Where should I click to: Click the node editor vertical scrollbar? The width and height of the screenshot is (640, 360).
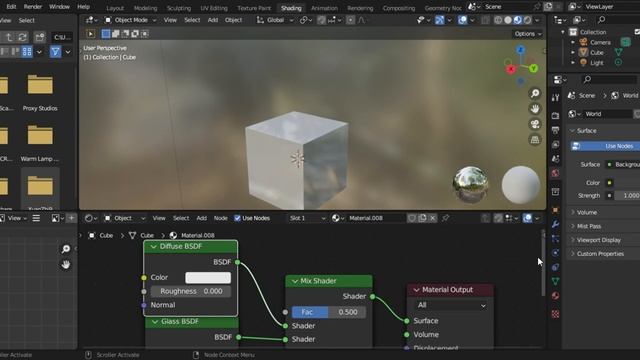click(x=543, y=263)
